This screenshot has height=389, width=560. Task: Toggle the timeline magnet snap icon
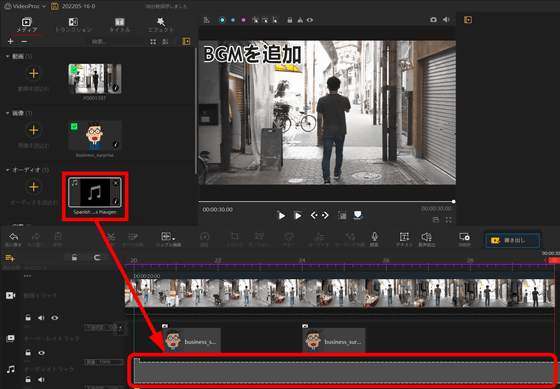pos(97,257)
